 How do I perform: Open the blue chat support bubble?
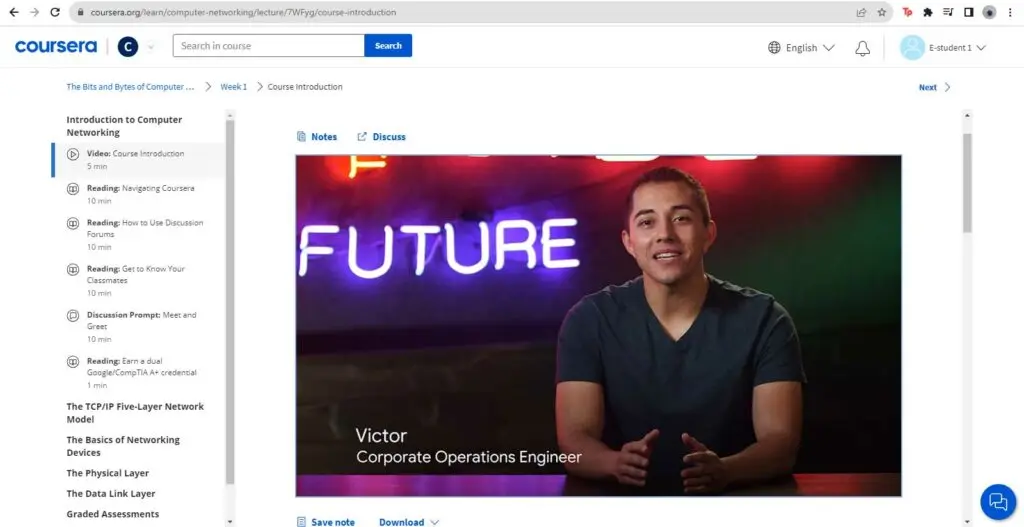[998, 502]
